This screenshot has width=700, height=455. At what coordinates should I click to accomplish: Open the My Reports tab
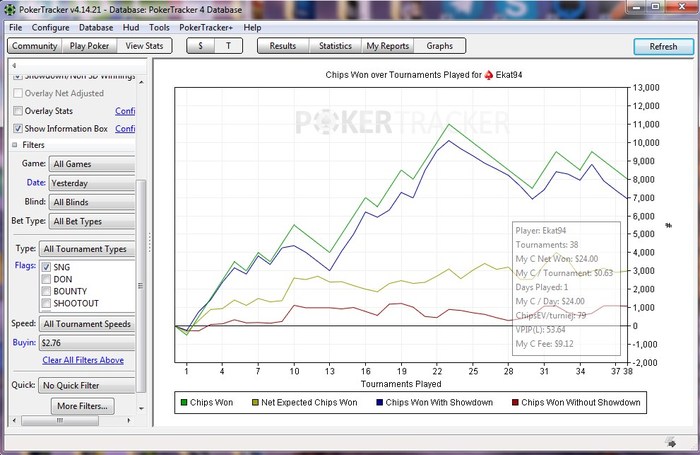click(388, 46)
